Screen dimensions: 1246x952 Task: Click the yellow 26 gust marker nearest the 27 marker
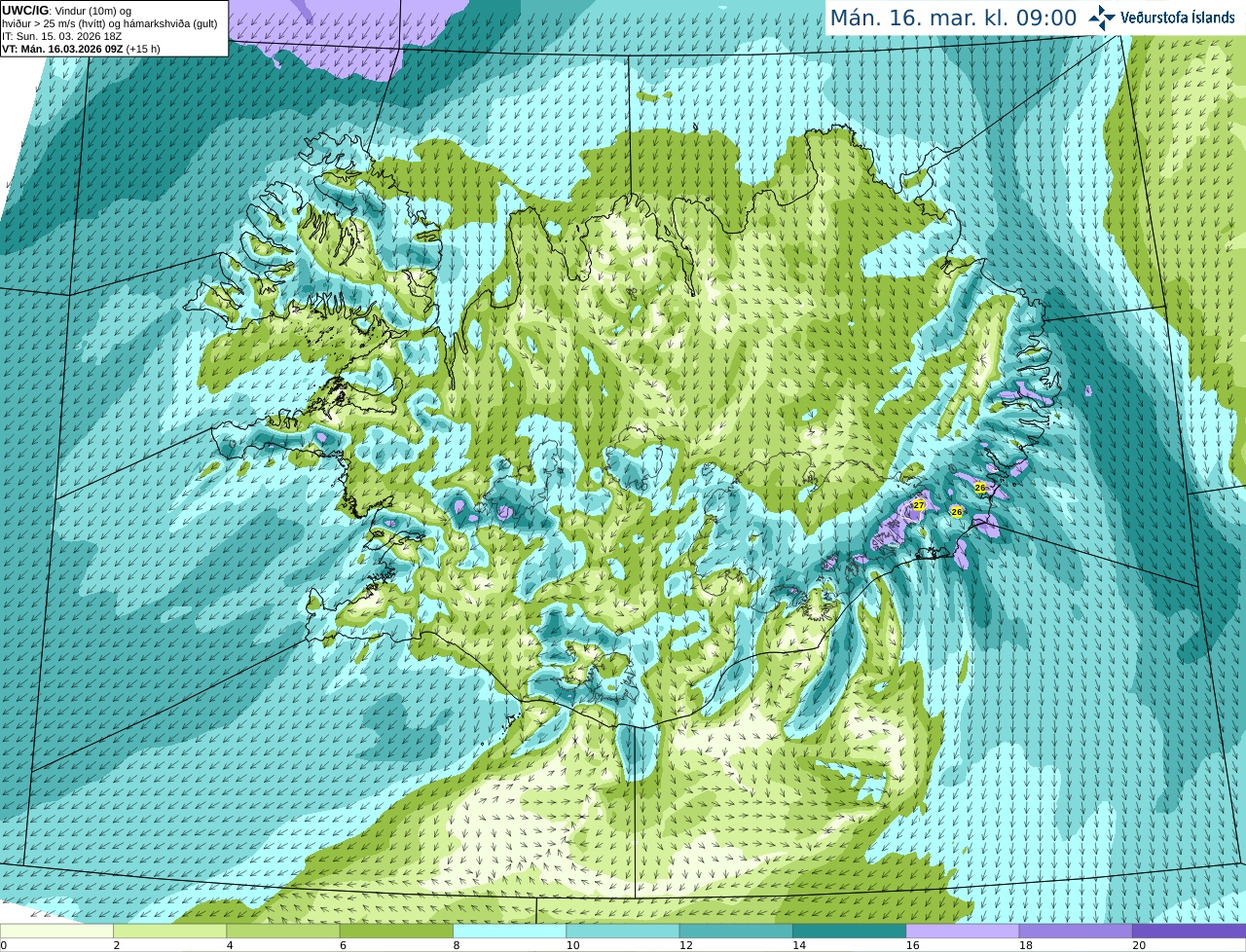pos(957,511)
